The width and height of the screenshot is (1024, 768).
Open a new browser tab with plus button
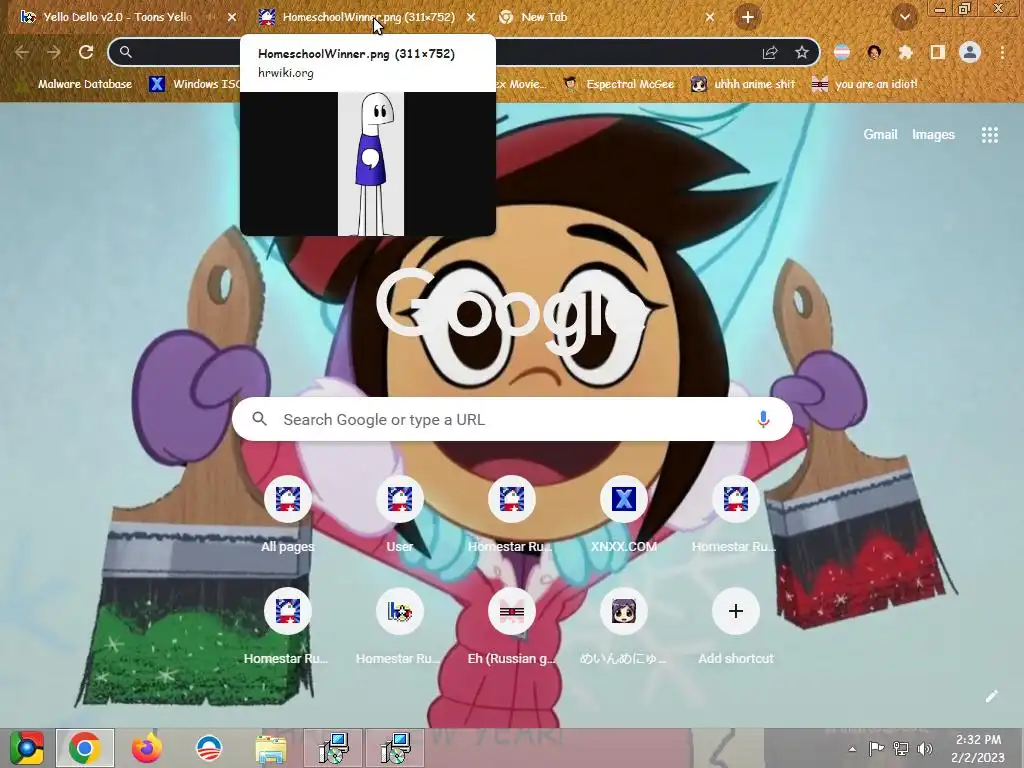pyautogui.click(x=748, y=17)
